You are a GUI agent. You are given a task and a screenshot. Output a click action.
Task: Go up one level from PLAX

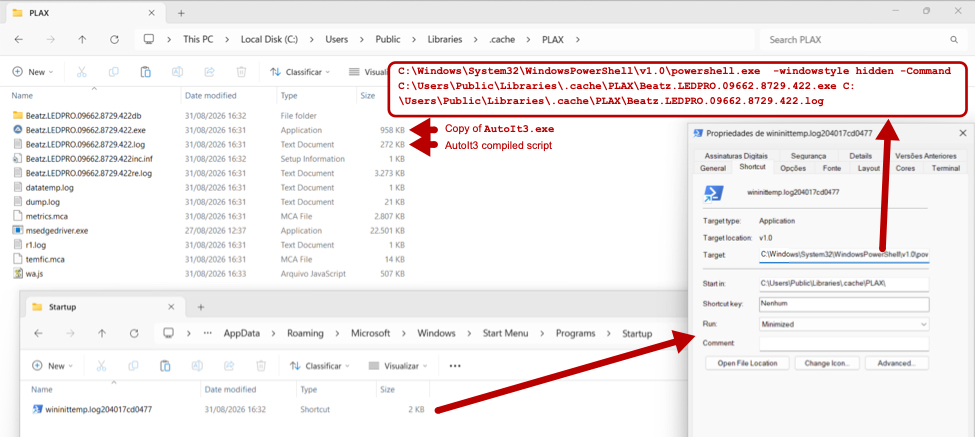[82, 39]
